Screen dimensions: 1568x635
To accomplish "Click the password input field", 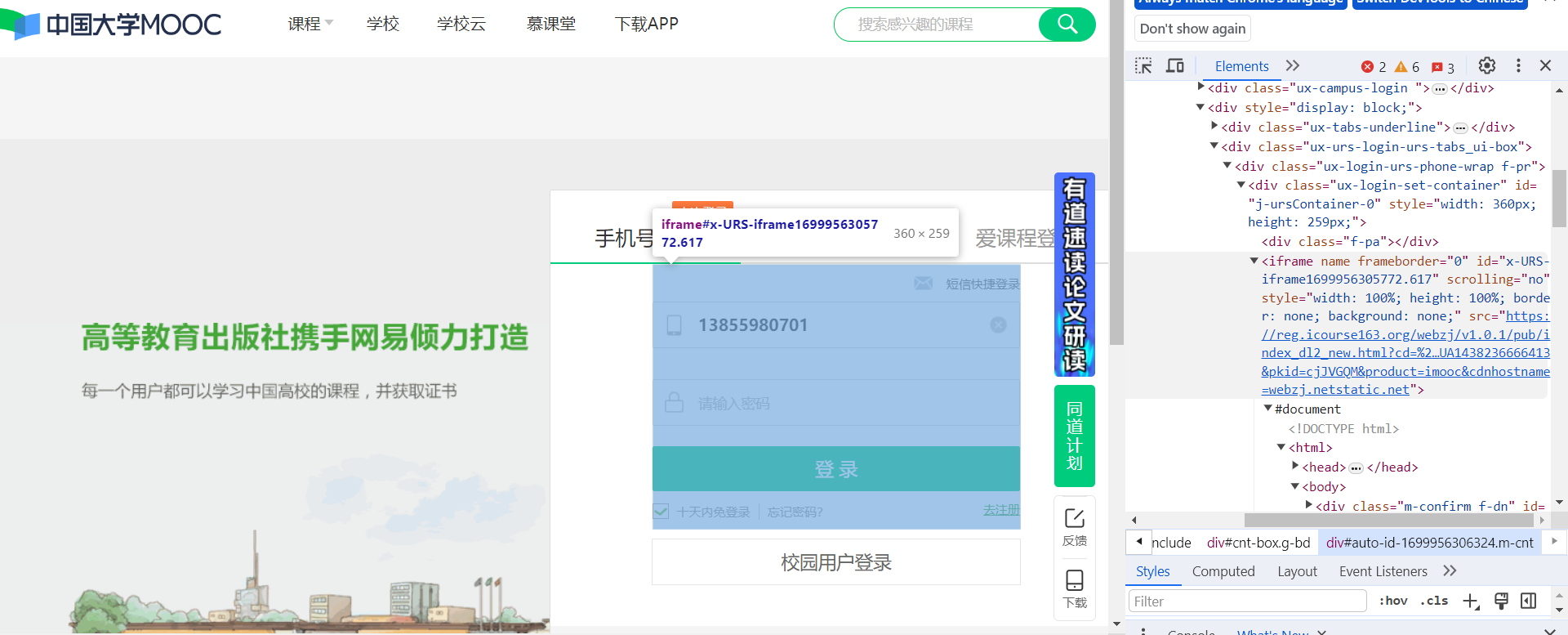I will tap(836, 403).
